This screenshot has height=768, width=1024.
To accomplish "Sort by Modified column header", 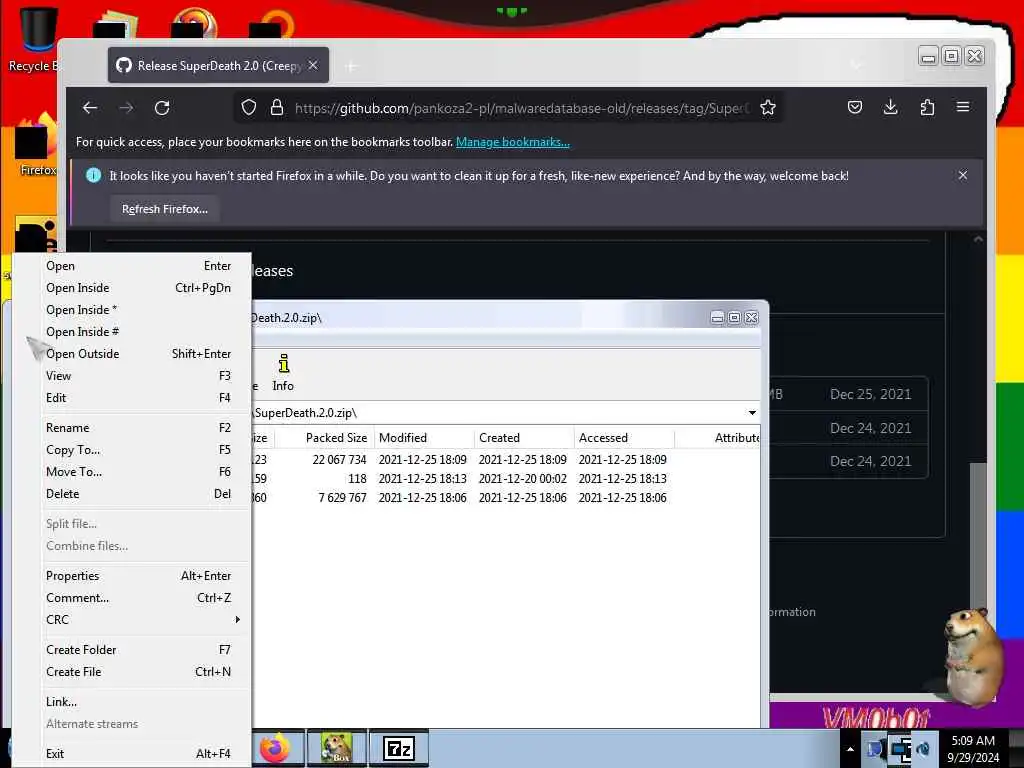I will click(x=424, y=438).
